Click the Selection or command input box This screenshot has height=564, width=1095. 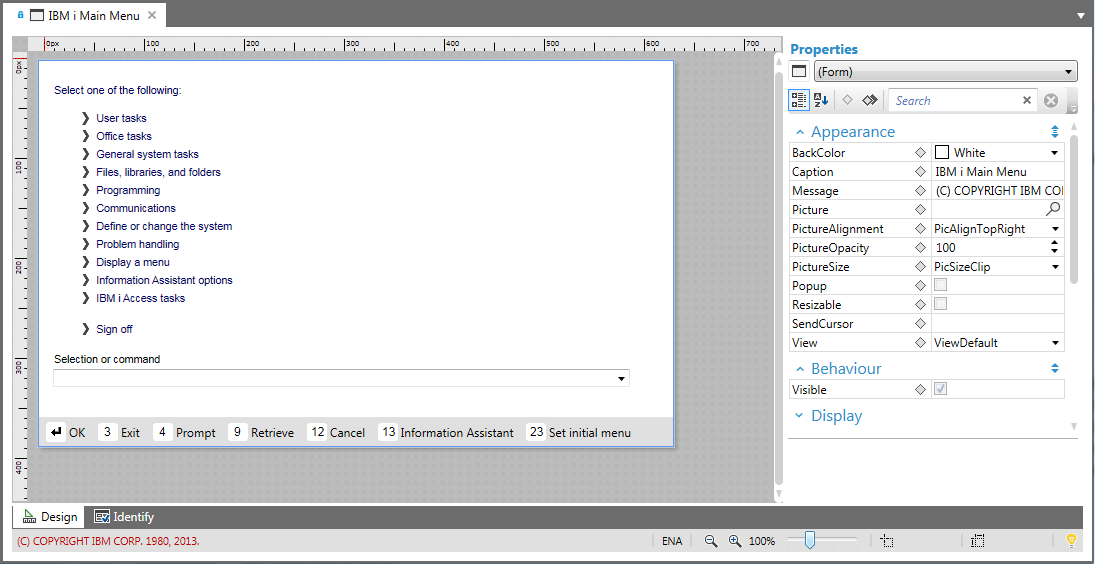coord(341,378)
